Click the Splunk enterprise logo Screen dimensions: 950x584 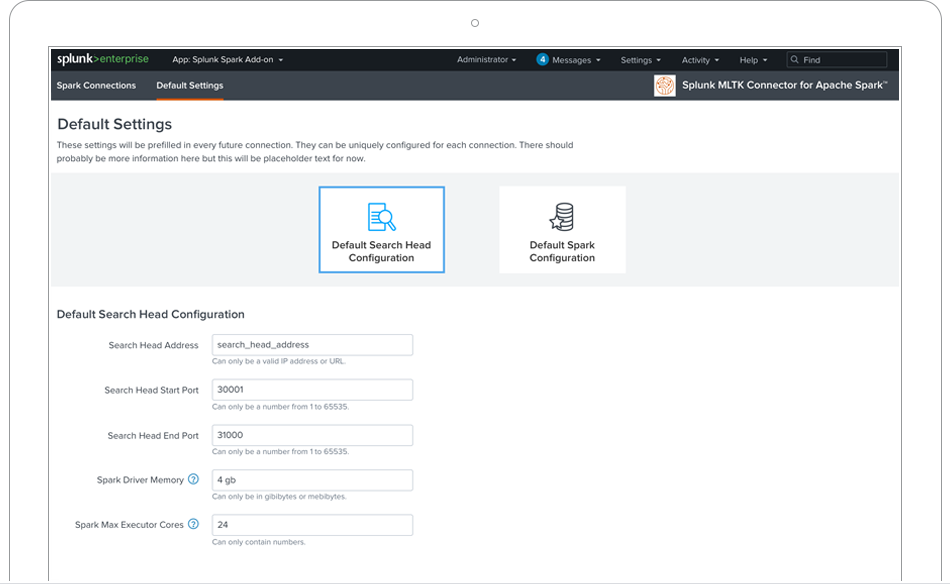pyautogui.click(x=102, y=59)
